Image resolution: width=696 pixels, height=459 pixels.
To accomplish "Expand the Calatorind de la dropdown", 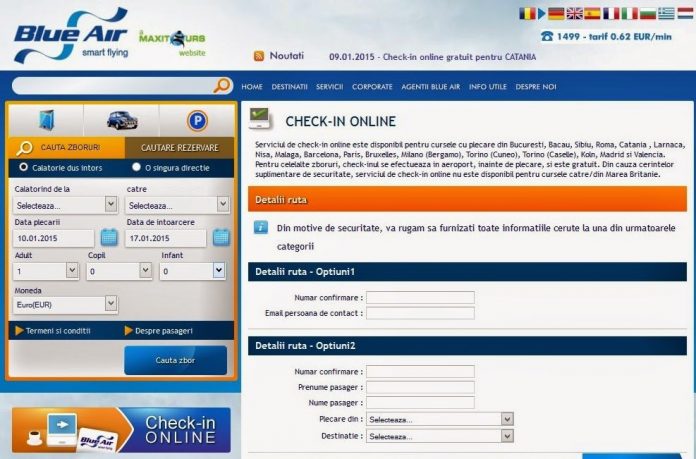I will (66, 205).
